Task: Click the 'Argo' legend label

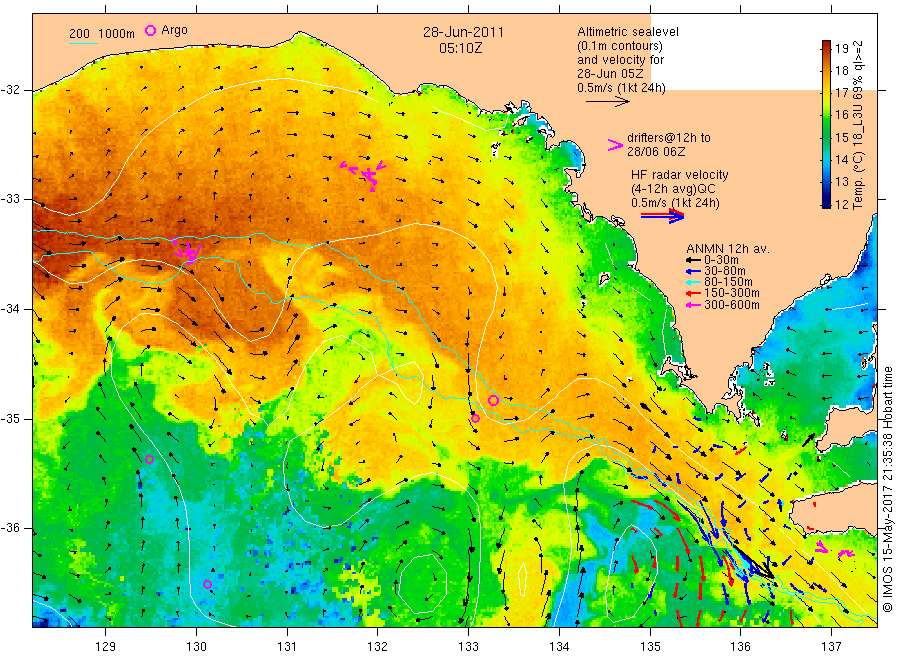Action: click(174, 30)
